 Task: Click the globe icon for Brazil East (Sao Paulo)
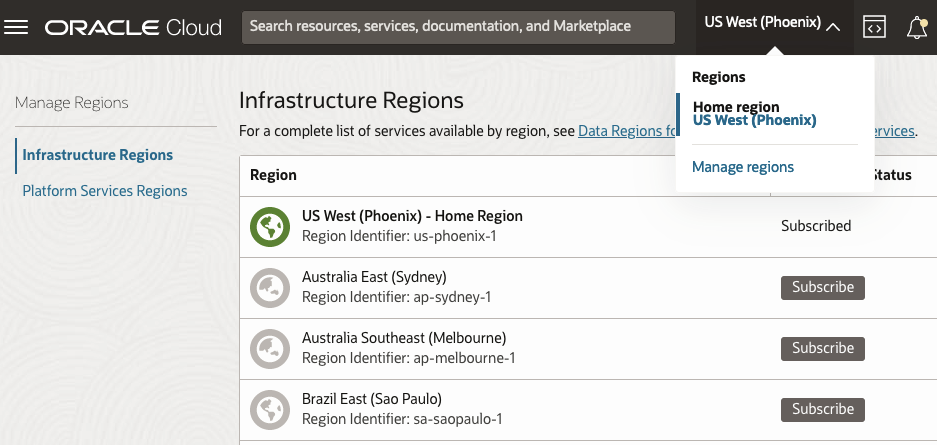[x=270, y=410]
